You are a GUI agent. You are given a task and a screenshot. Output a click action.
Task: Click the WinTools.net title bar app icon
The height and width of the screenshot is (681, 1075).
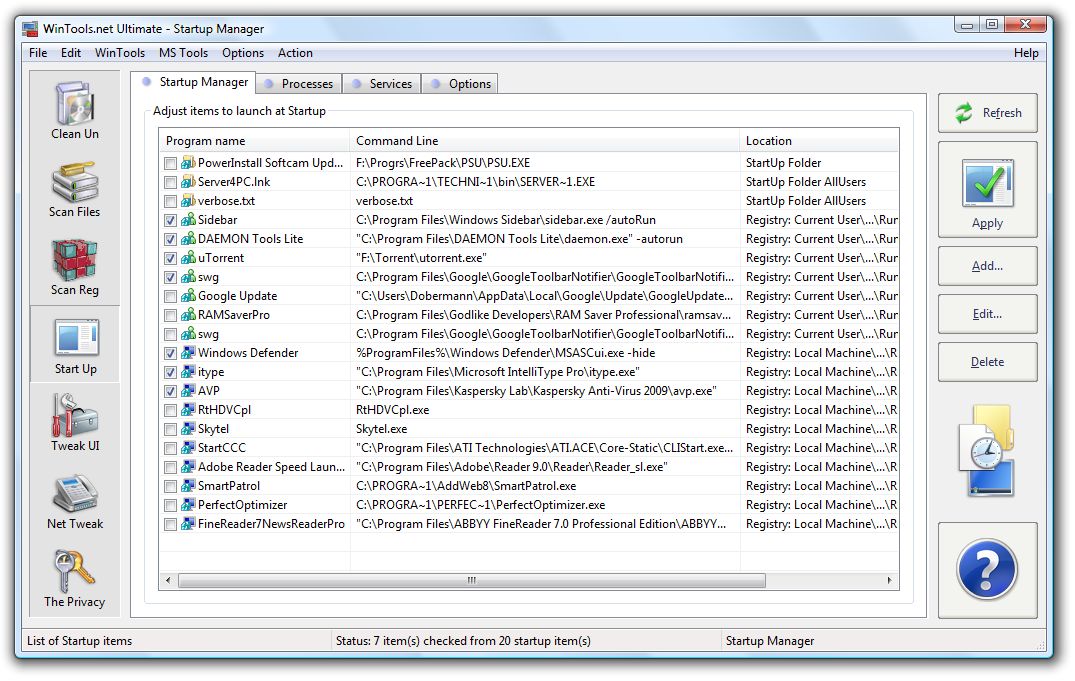click(29, 29)
